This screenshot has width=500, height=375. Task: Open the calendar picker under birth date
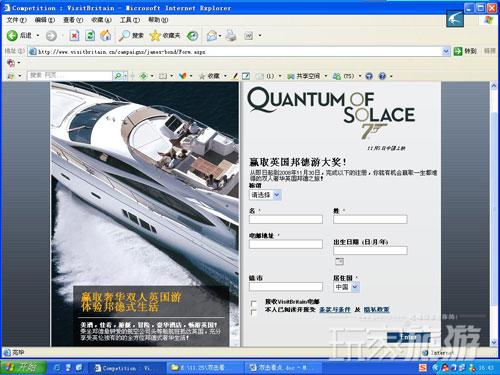click(339, 261)
